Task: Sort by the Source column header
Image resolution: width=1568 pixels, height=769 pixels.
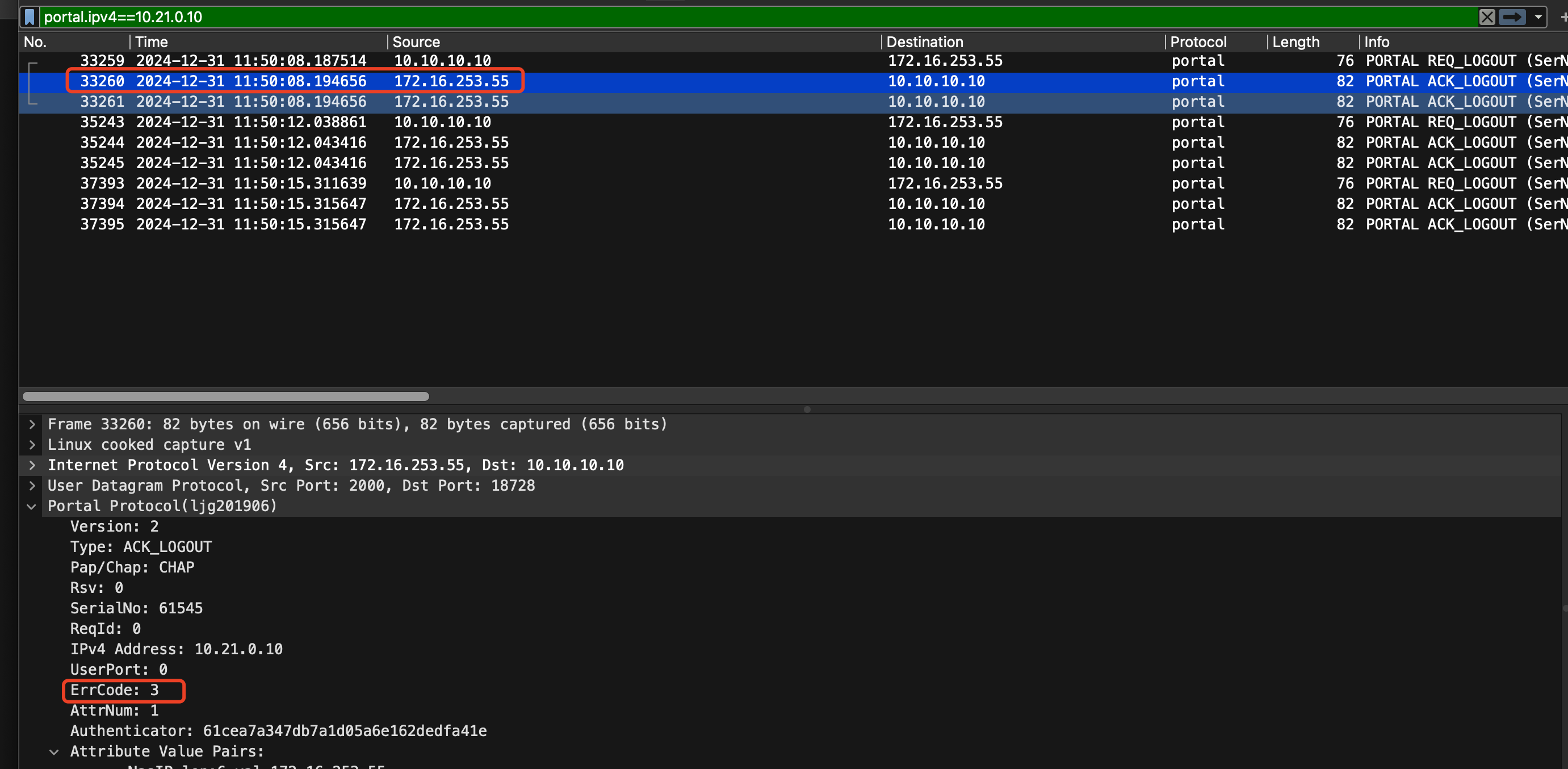Action: [x=416, y=42]
